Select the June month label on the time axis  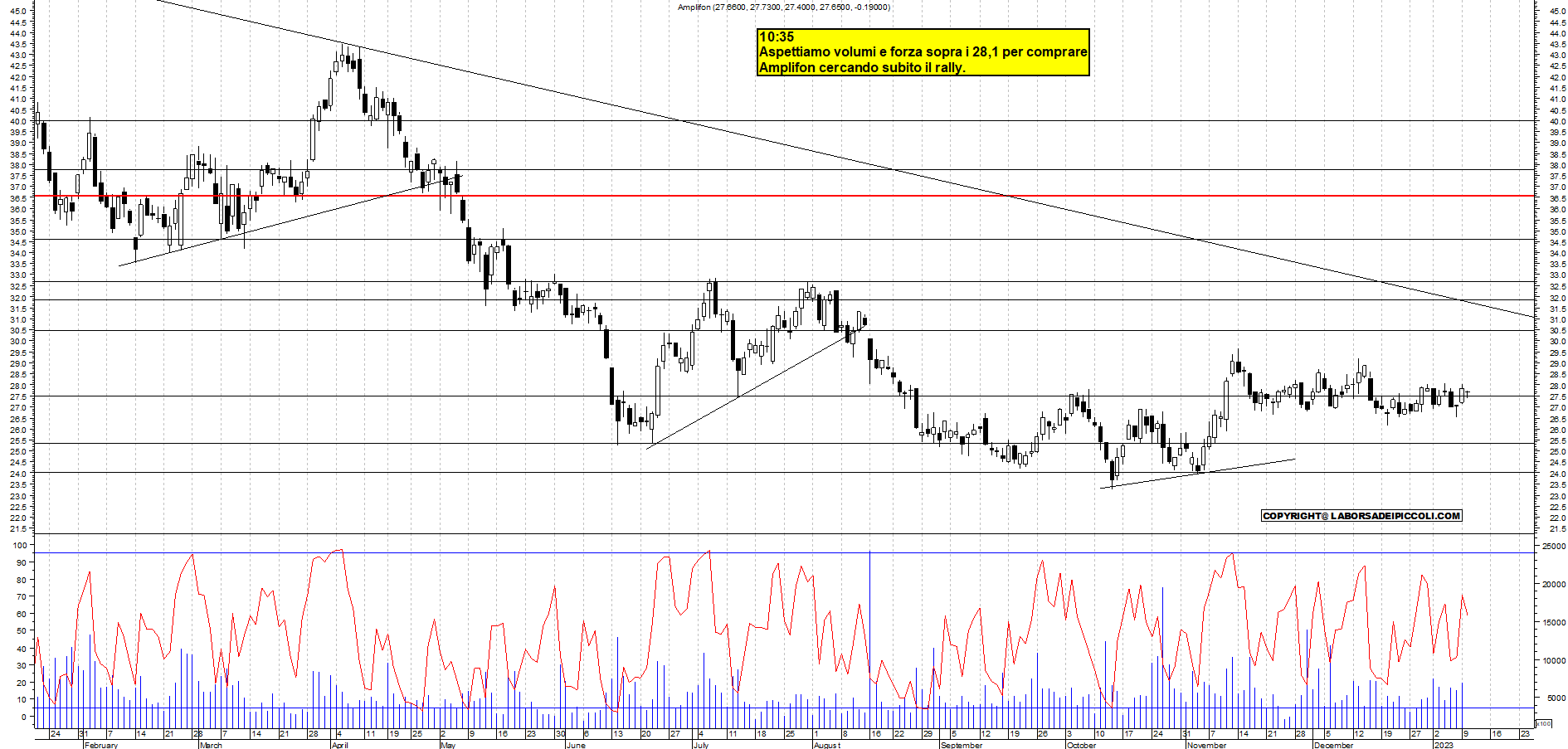click(575, 745)
